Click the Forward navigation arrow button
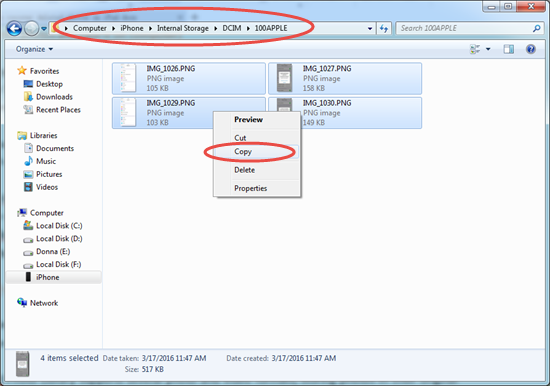 tap(31, 29)
